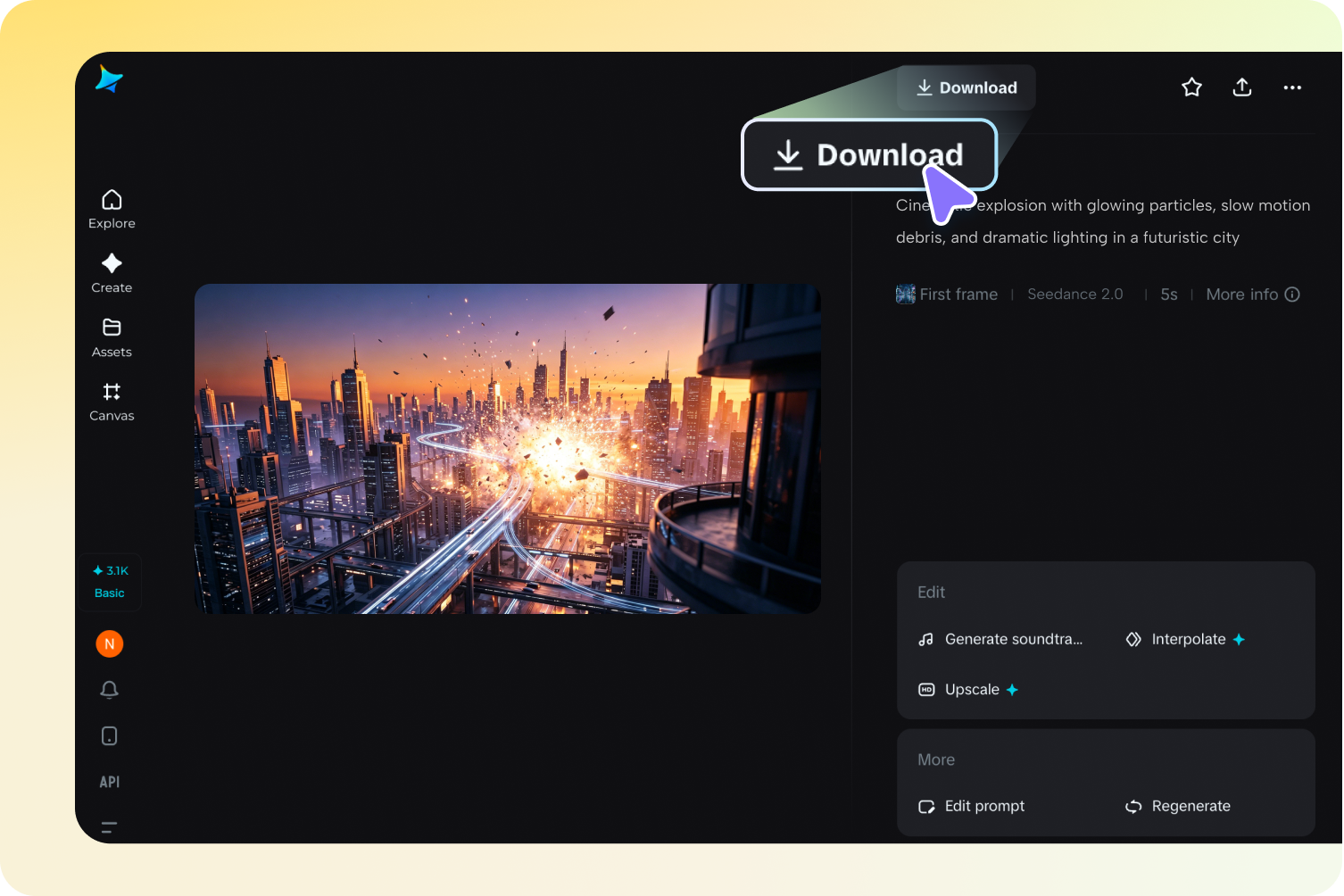Open the Explore page

pos(112,210)
